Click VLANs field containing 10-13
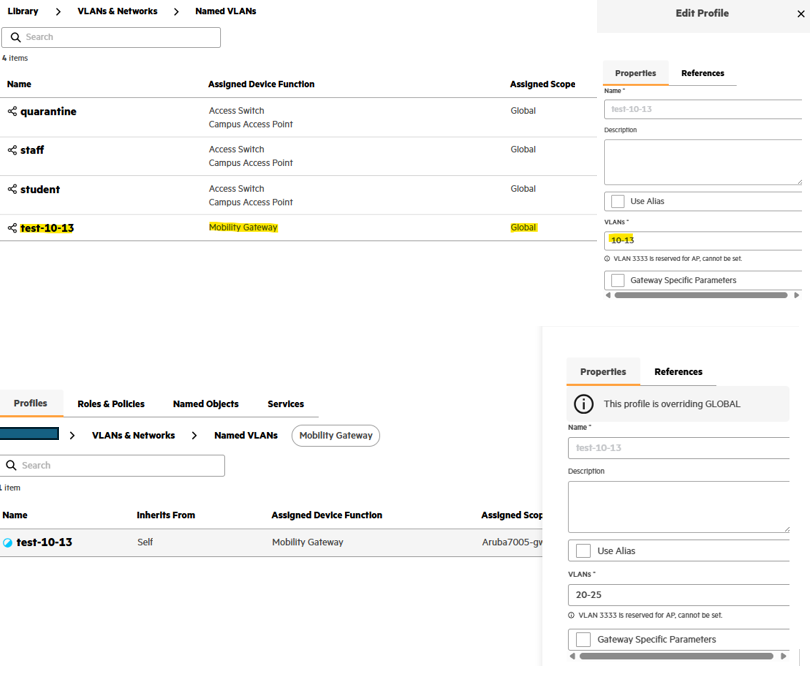Screen dimensions: 810x677 [703, 241]
